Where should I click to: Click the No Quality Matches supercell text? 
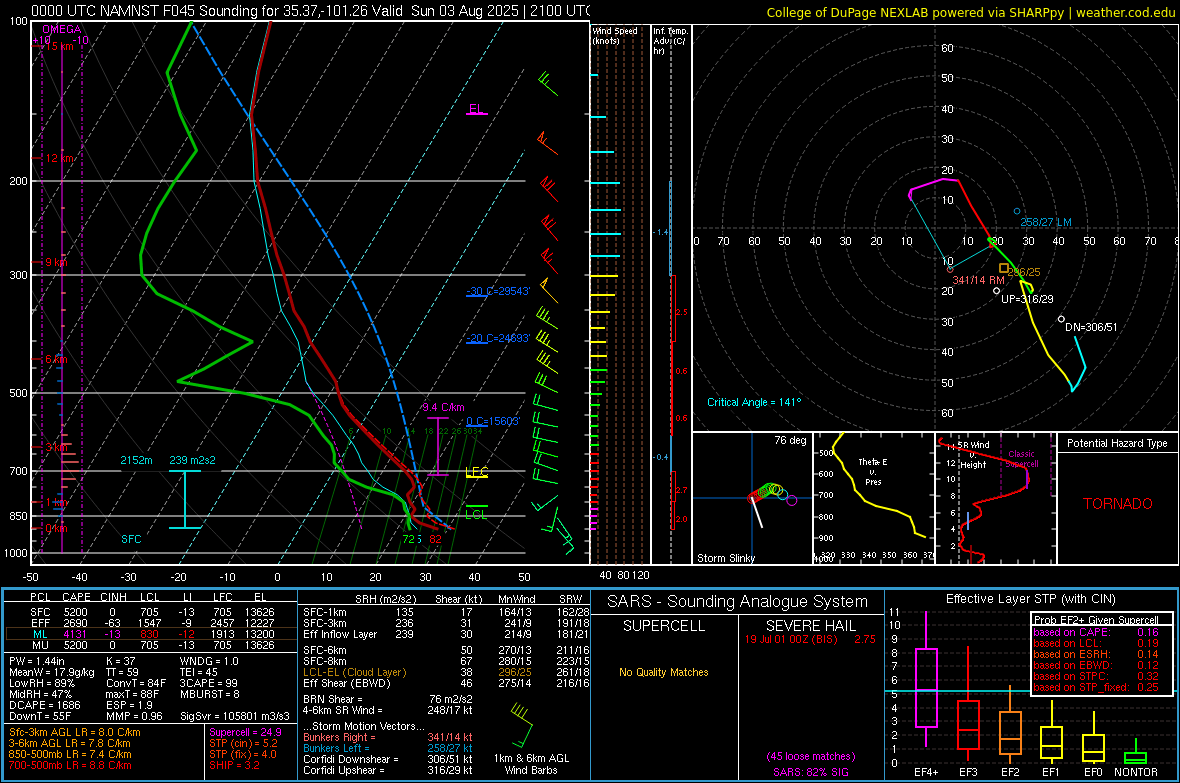tap(664, 672)
